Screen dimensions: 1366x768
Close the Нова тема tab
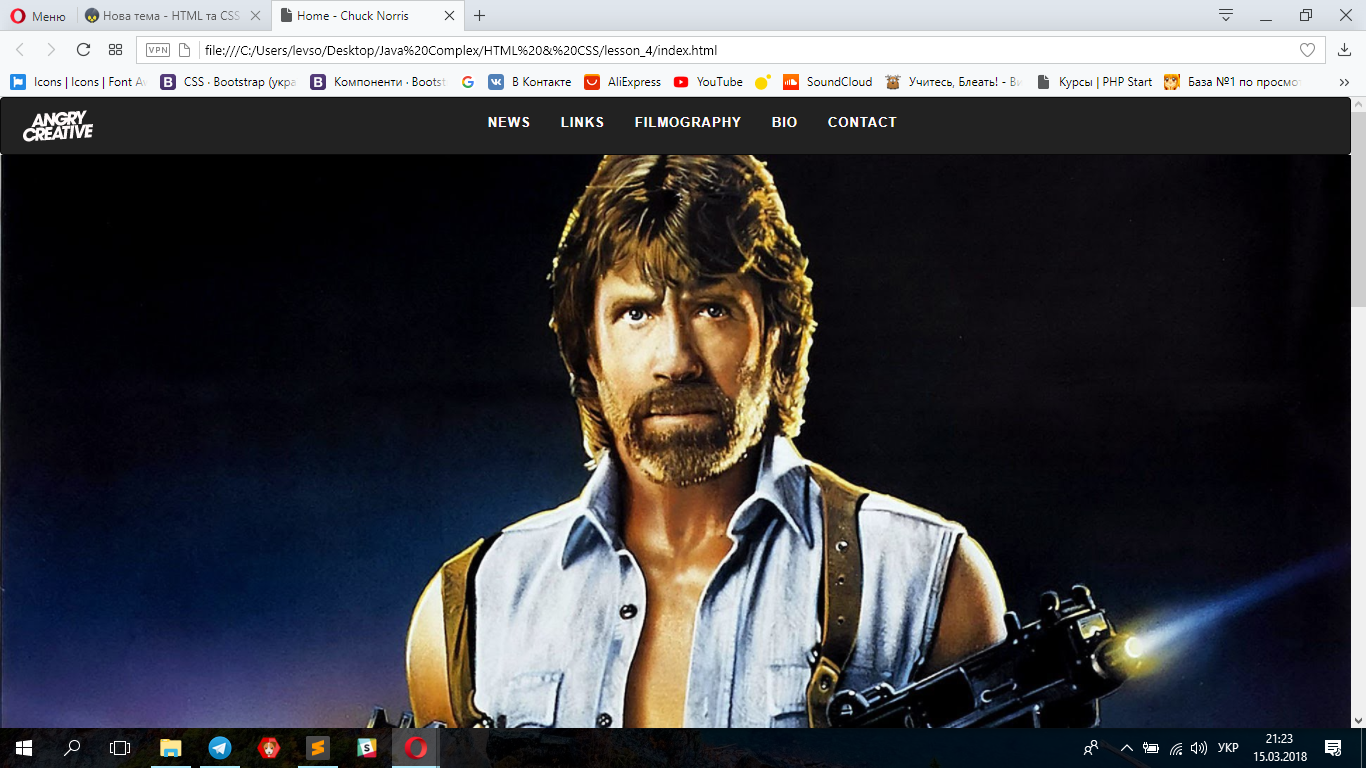(x=256, y=16)
